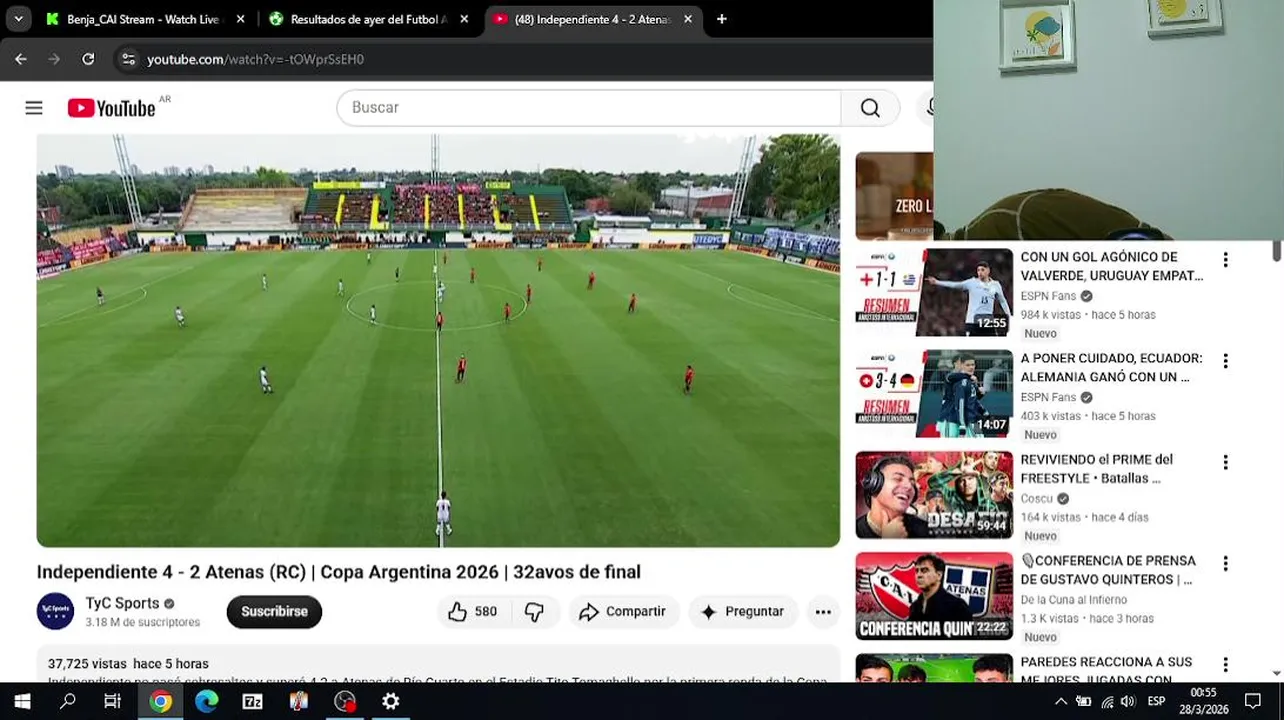The width and height of the screenshot is (1284, 720).
Task: Open the Wi-Fi network tray icon
Action: (1107, 701)
